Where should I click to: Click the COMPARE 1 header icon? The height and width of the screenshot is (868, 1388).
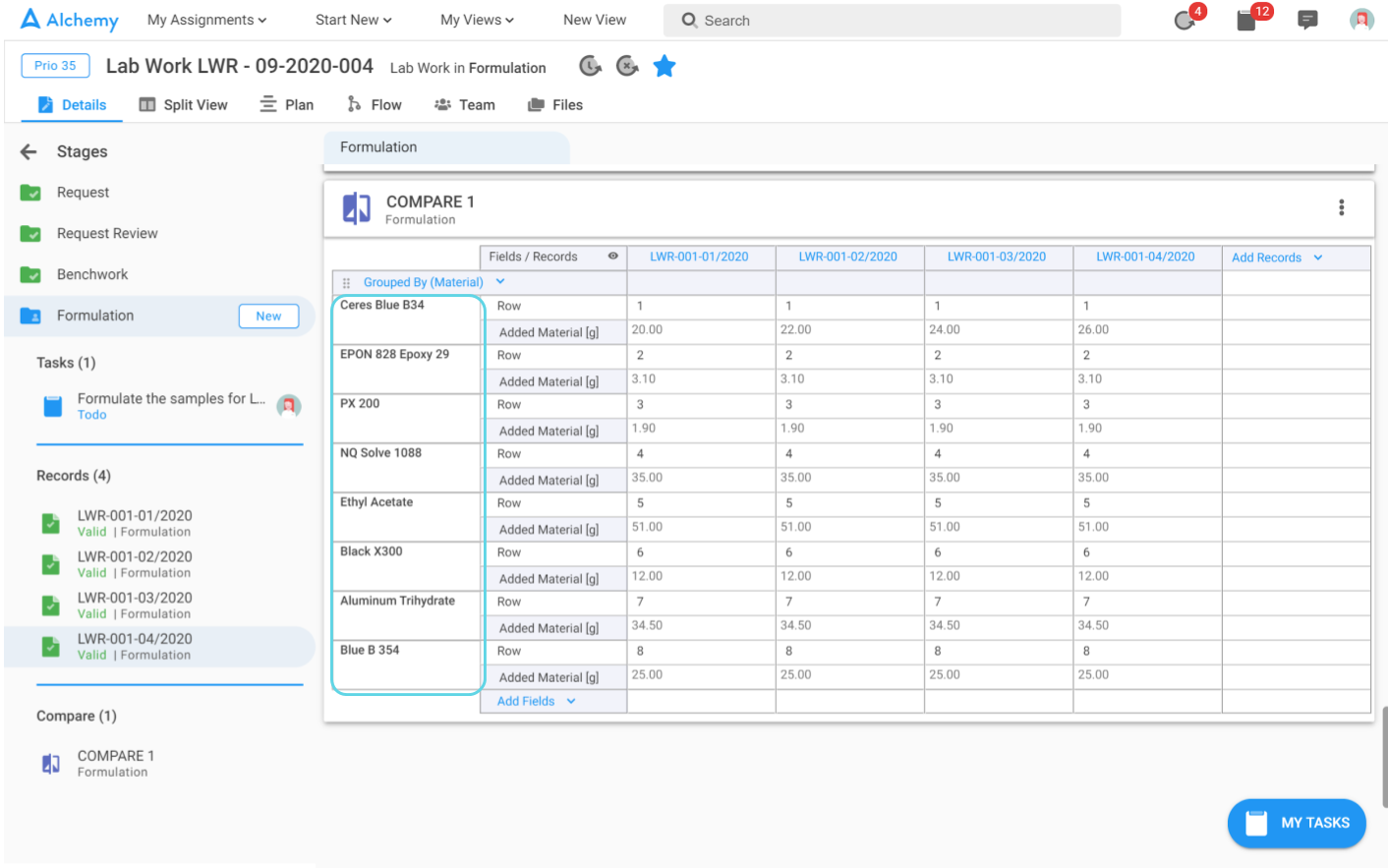(356, 208)
